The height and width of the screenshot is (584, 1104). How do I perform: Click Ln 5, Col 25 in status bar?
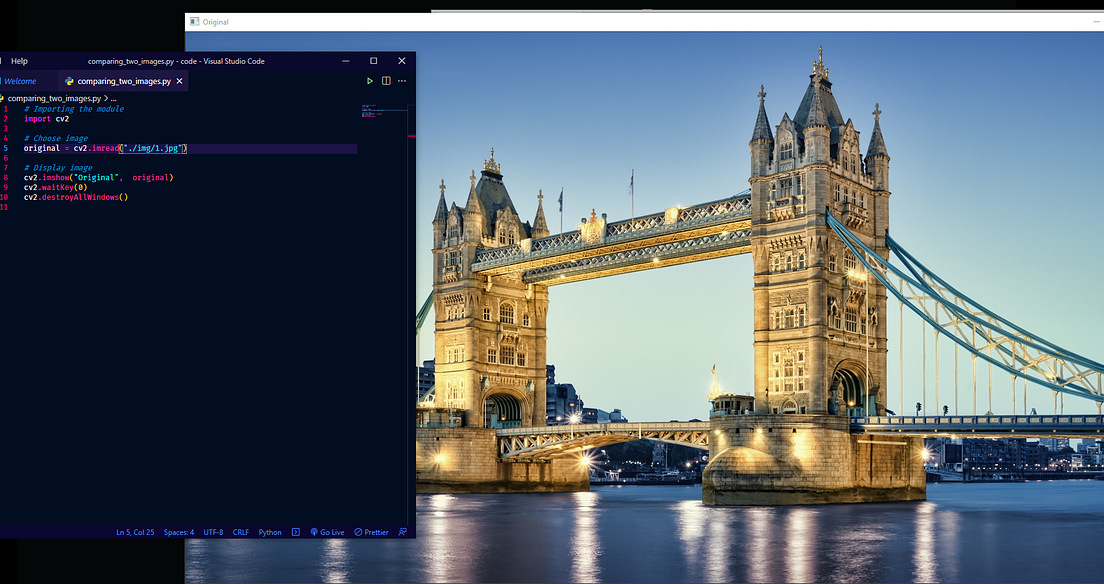[x=135, y=533]
